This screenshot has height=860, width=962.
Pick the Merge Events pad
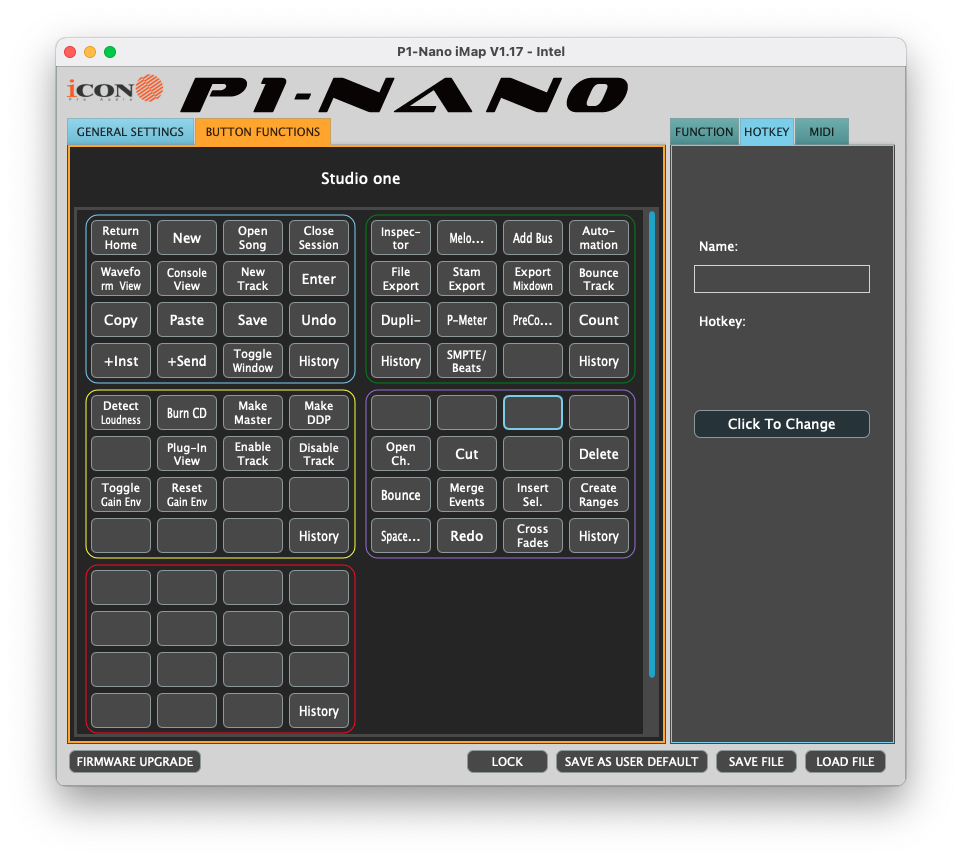pyautogui.click(x=467, y=494)
